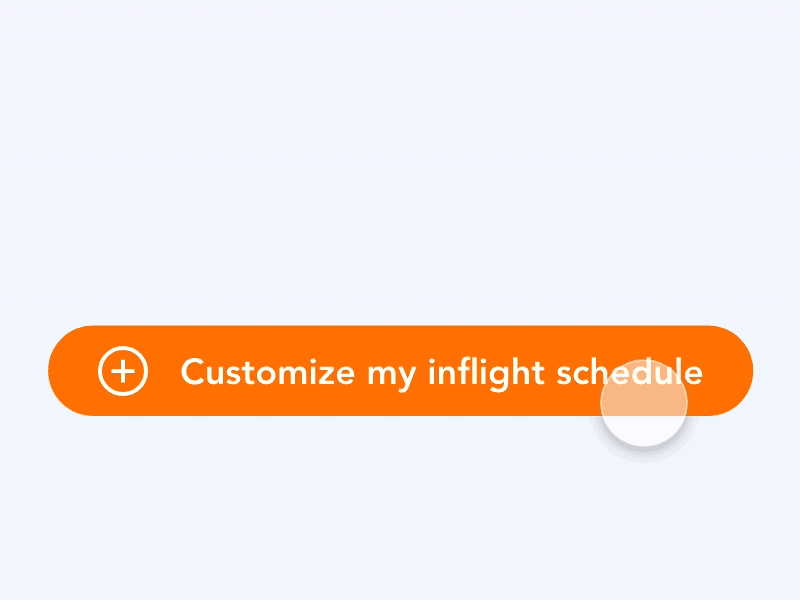This screenshot has width=800, height=600.
Task: Select the plus symbol inside the white circle
Action: (x=123, y=371)
